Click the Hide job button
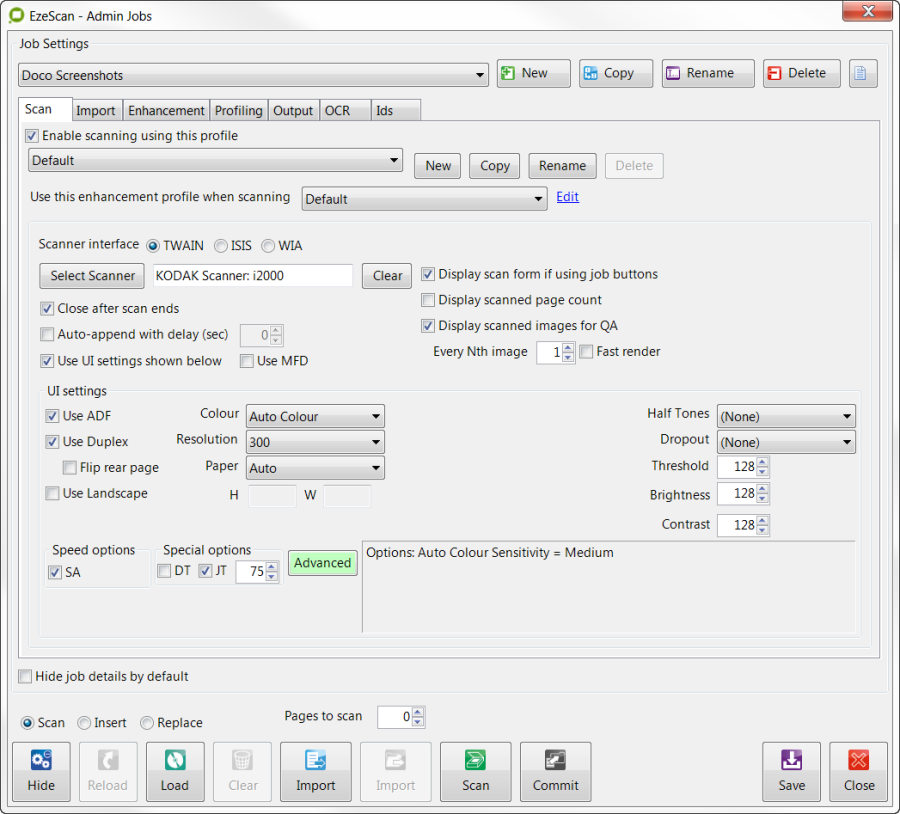Viewport: 900px width, 814px height. pos(41,771)
